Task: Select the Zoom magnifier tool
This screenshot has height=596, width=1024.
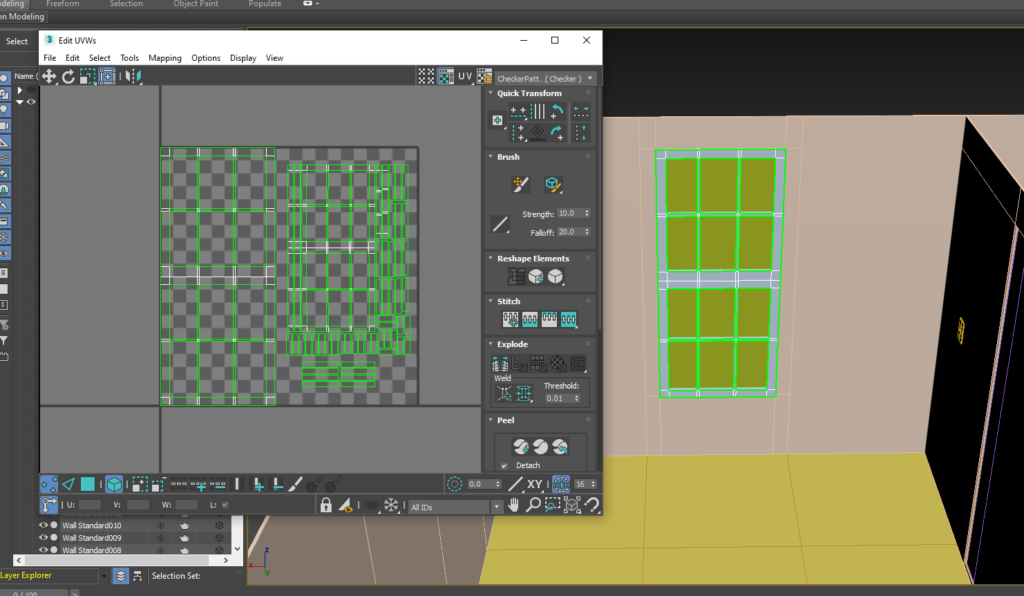Action: click(x=535, y=504)
